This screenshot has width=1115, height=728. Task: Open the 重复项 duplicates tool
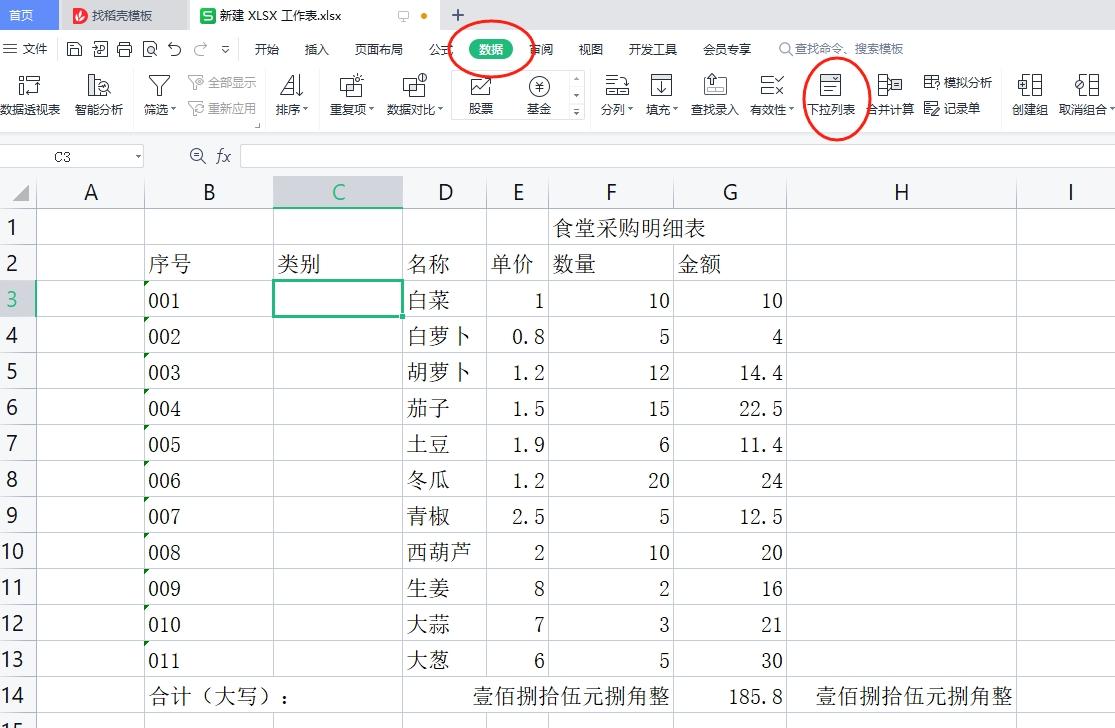[351, 95]
